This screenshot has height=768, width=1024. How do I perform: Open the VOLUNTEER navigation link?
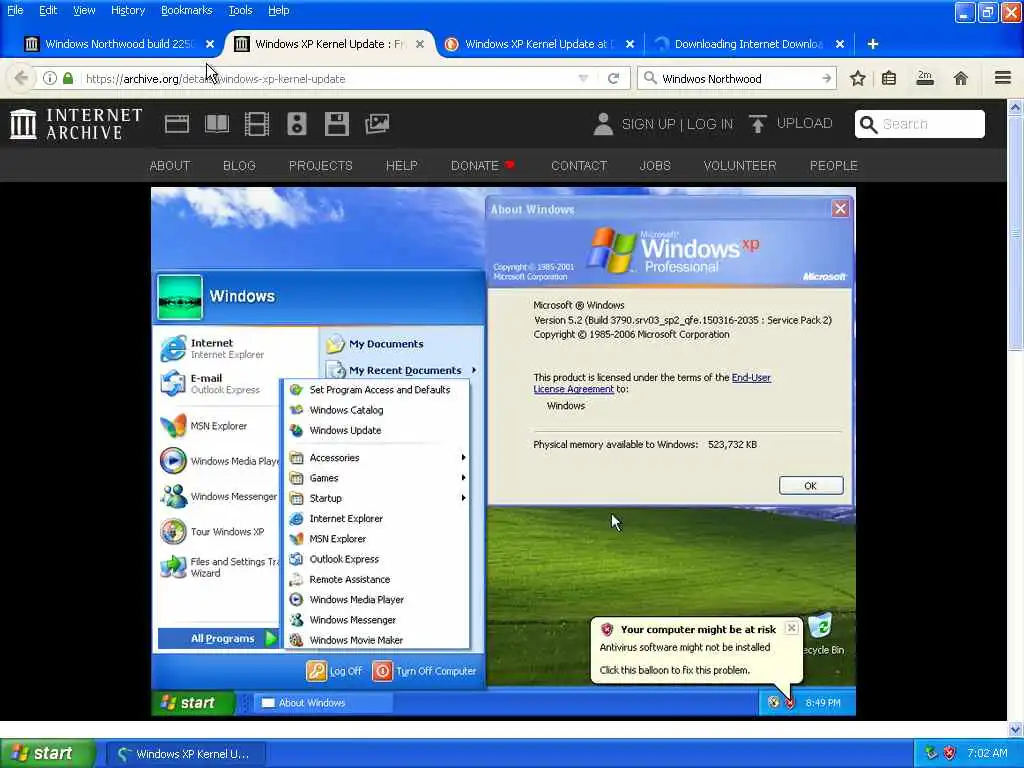pos(740,166)
